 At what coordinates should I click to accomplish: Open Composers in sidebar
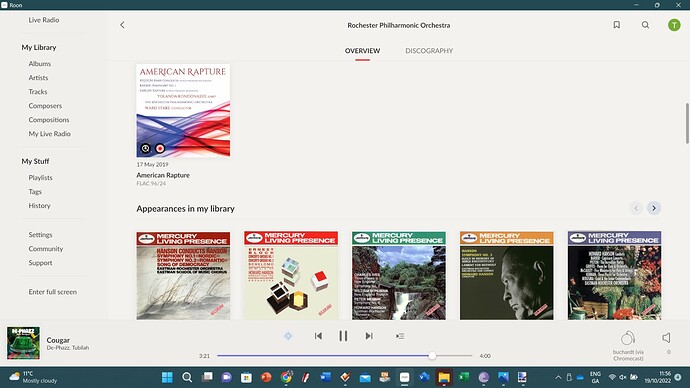pos(45,106)
